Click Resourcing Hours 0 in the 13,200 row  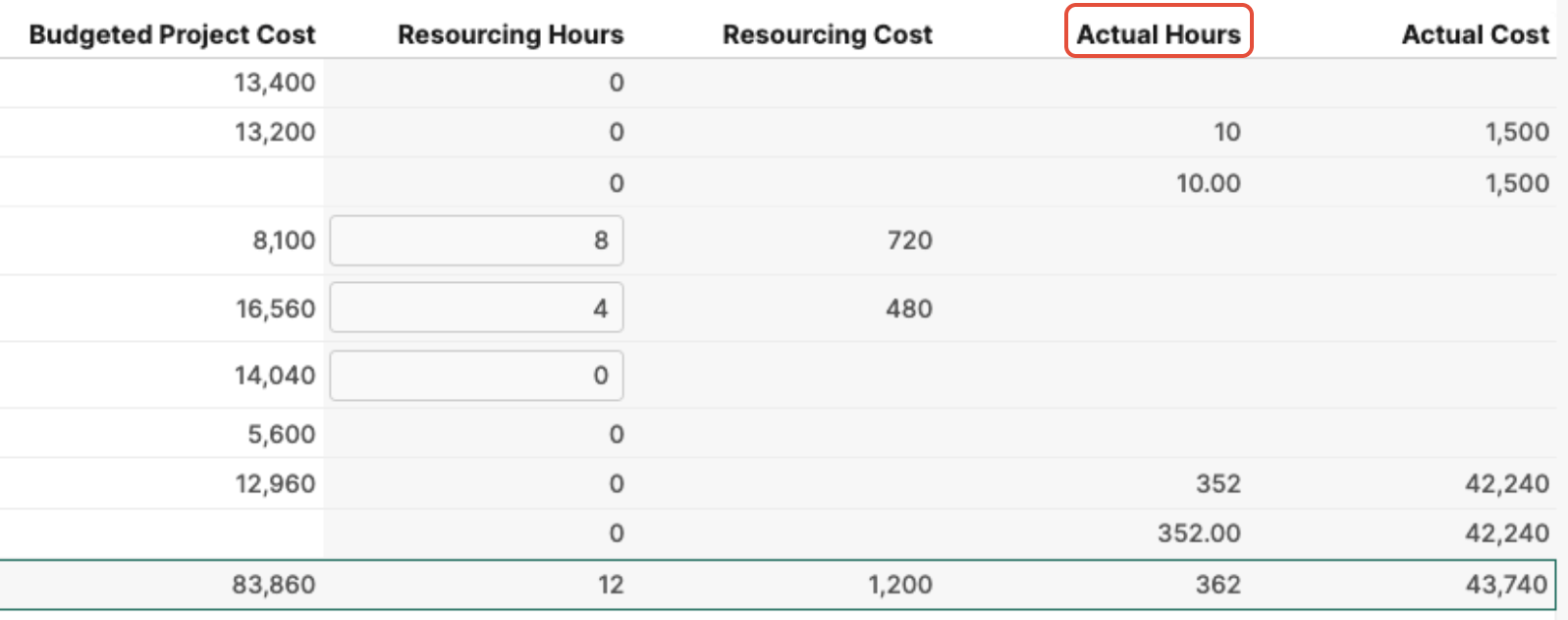(x=617, y=132)
